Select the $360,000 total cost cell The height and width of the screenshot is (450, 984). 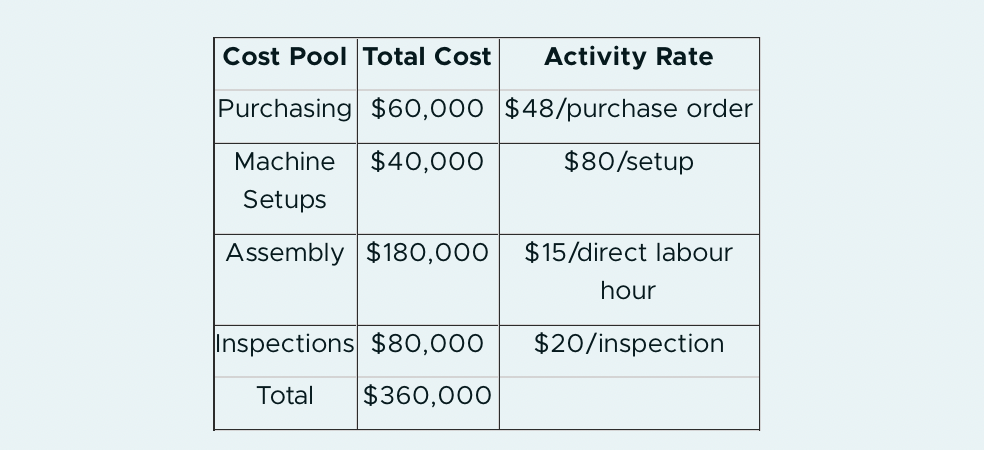428,404
